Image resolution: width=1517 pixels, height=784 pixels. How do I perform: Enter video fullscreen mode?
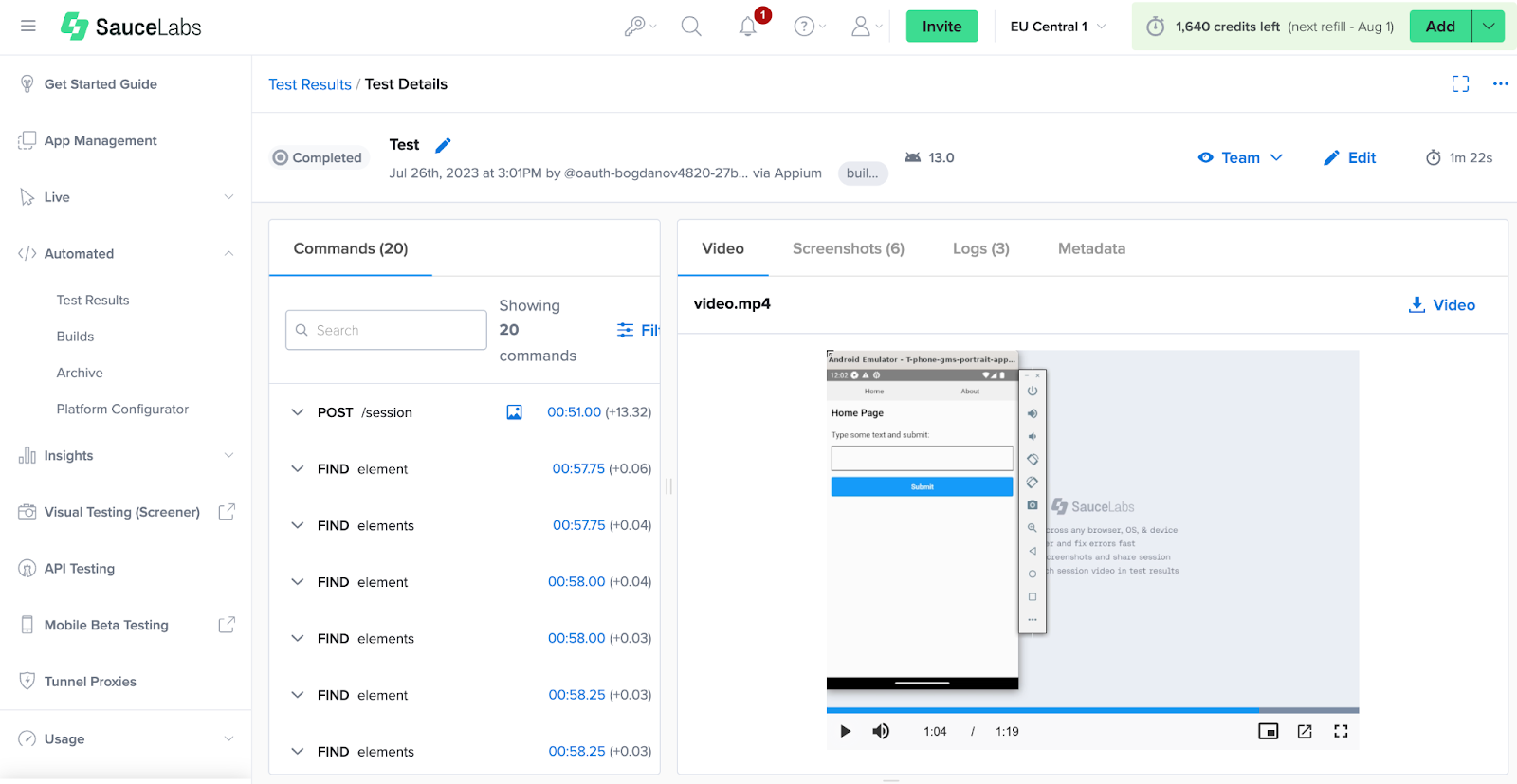point(1341,731)
